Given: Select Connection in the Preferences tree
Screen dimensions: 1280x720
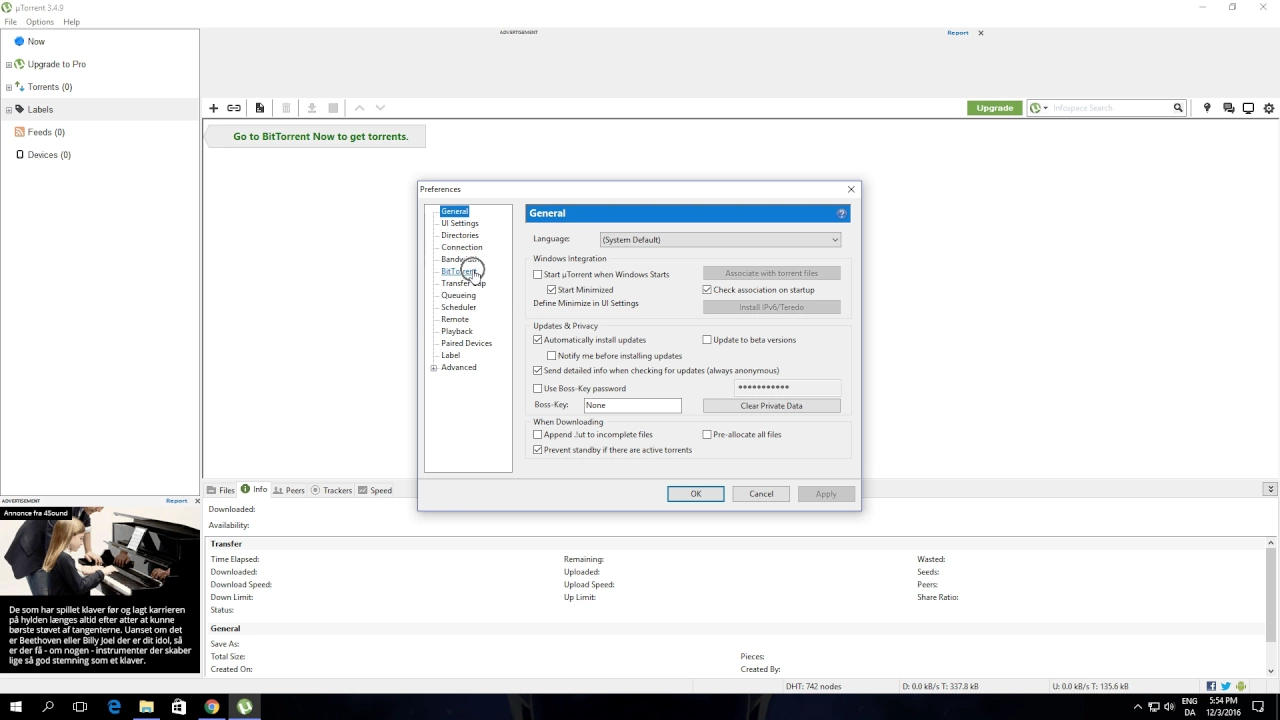Looking at the screenshot, I should tap(462, 247).
